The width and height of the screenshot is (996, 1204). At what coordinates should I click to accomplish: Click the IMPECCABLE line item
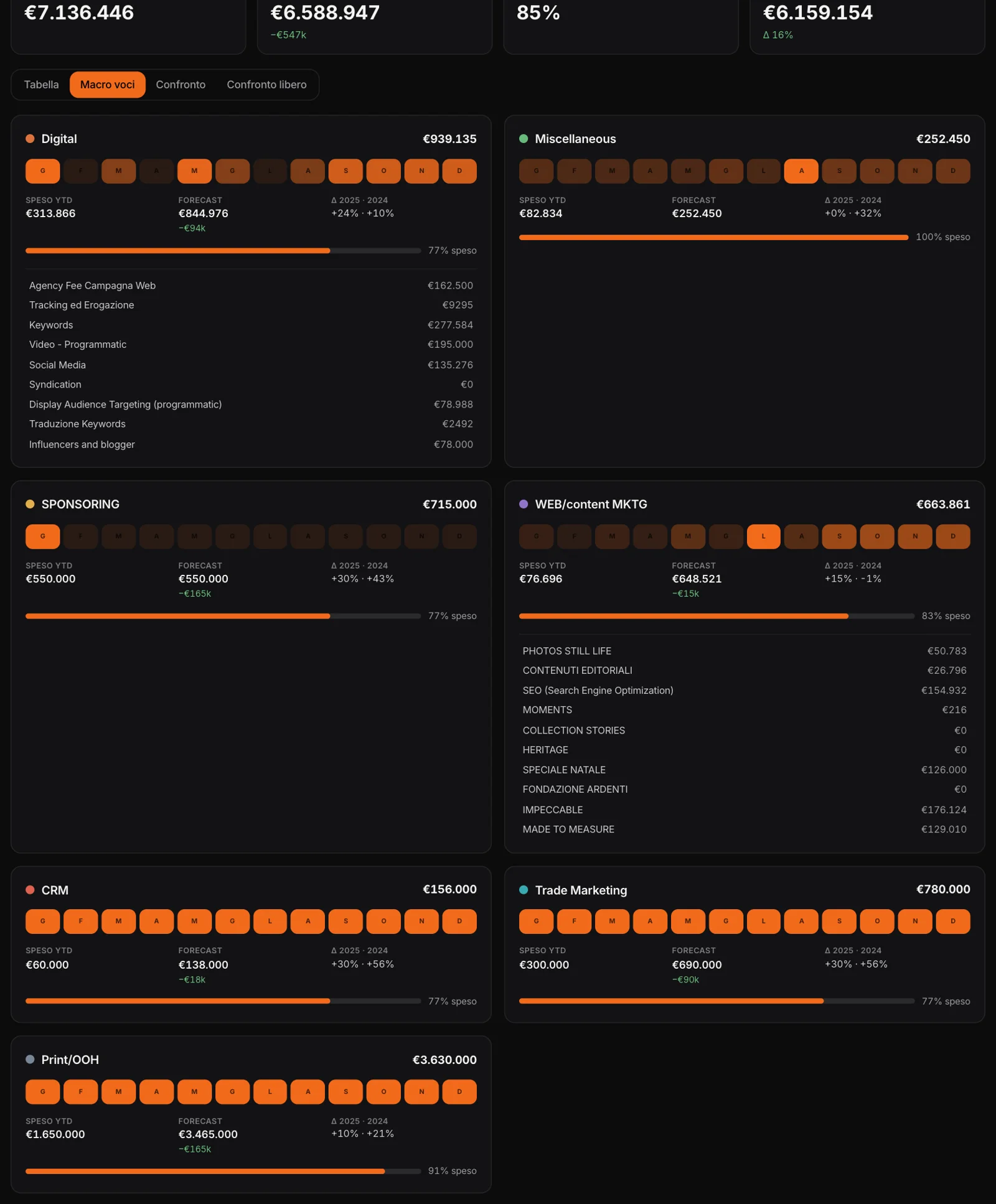pos(745,810)
